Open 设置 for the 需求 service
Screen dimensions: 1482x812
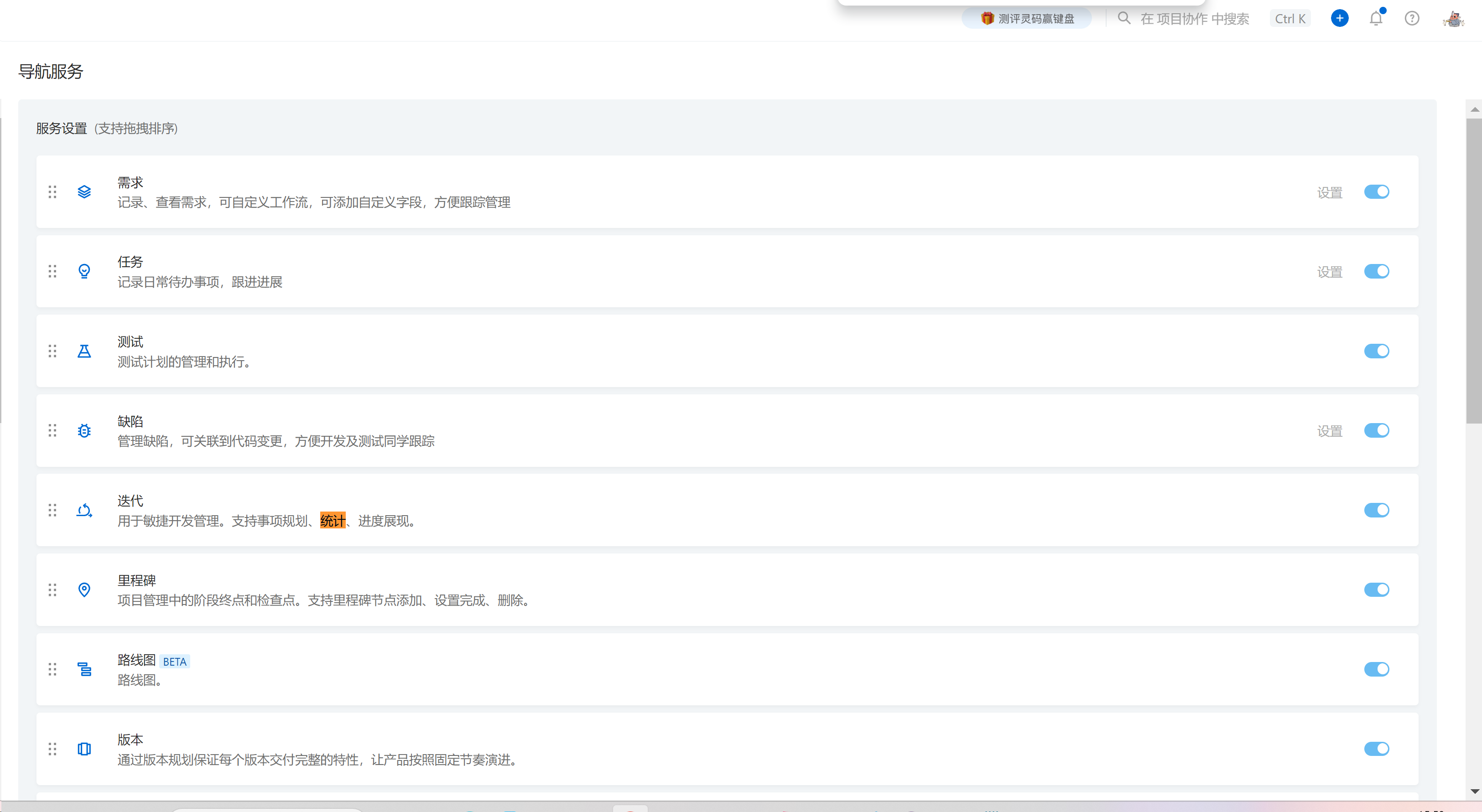tap(1330, 193)
